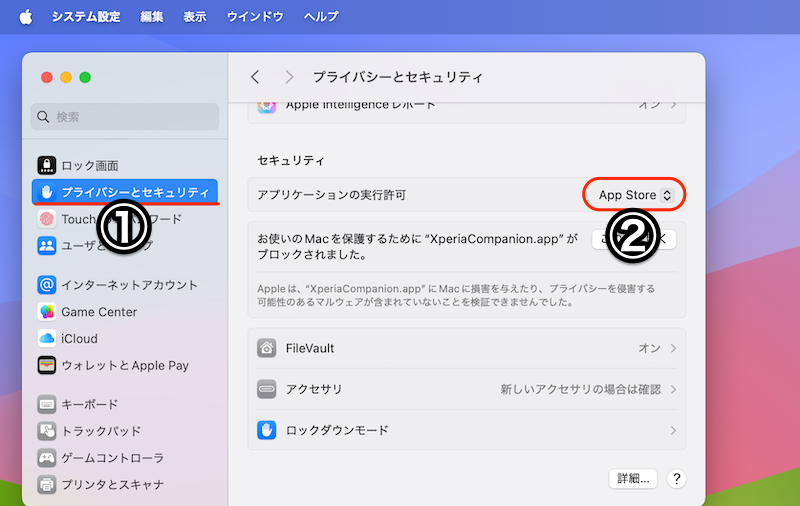Open the アクセサリ confirmation setting row
800x506 pixels.
(466, 389)
